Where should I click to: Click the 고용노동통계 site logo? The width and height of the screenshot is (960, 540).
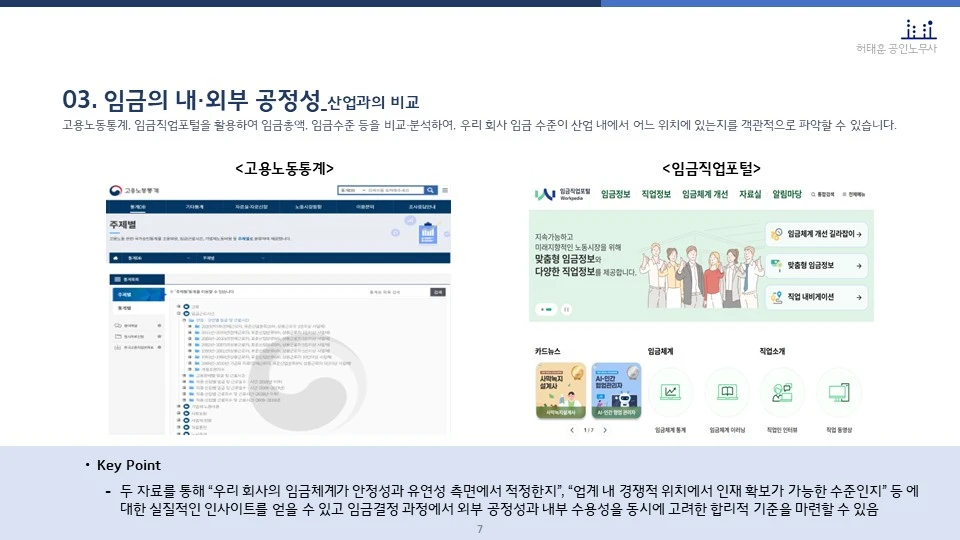(x=134, y=190)
